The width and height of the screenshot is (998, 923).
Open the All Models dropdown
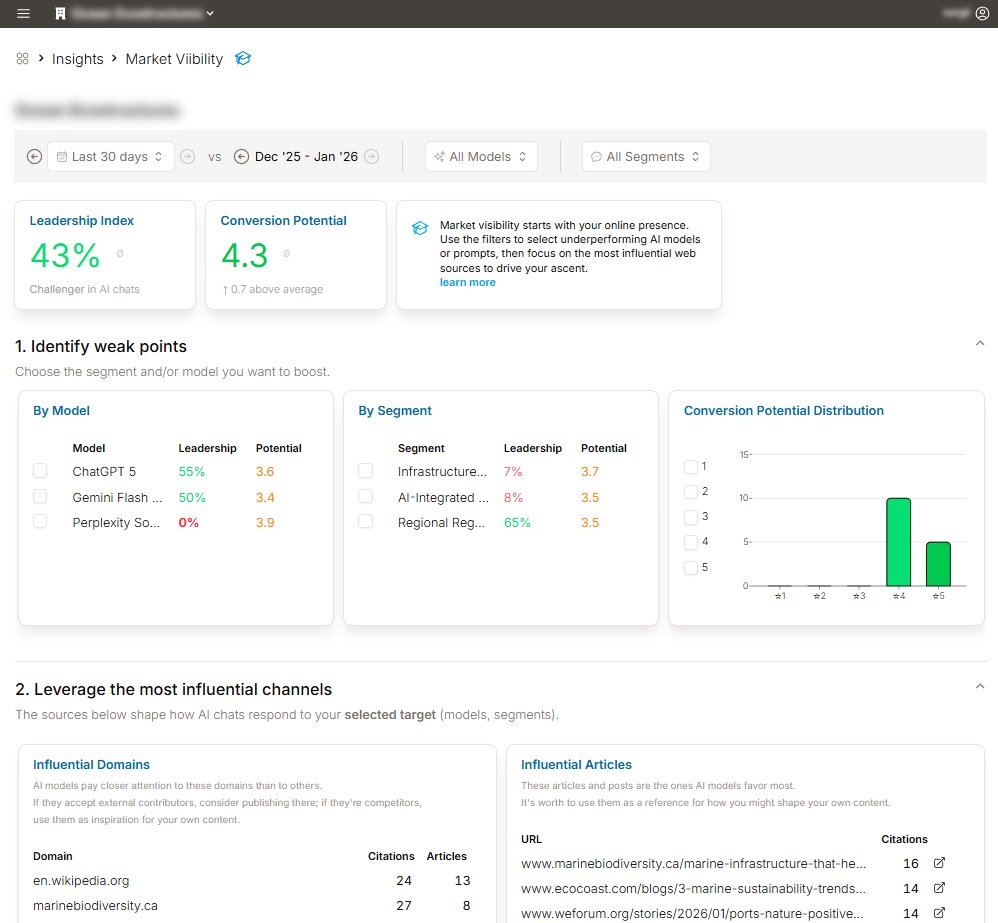481,156
